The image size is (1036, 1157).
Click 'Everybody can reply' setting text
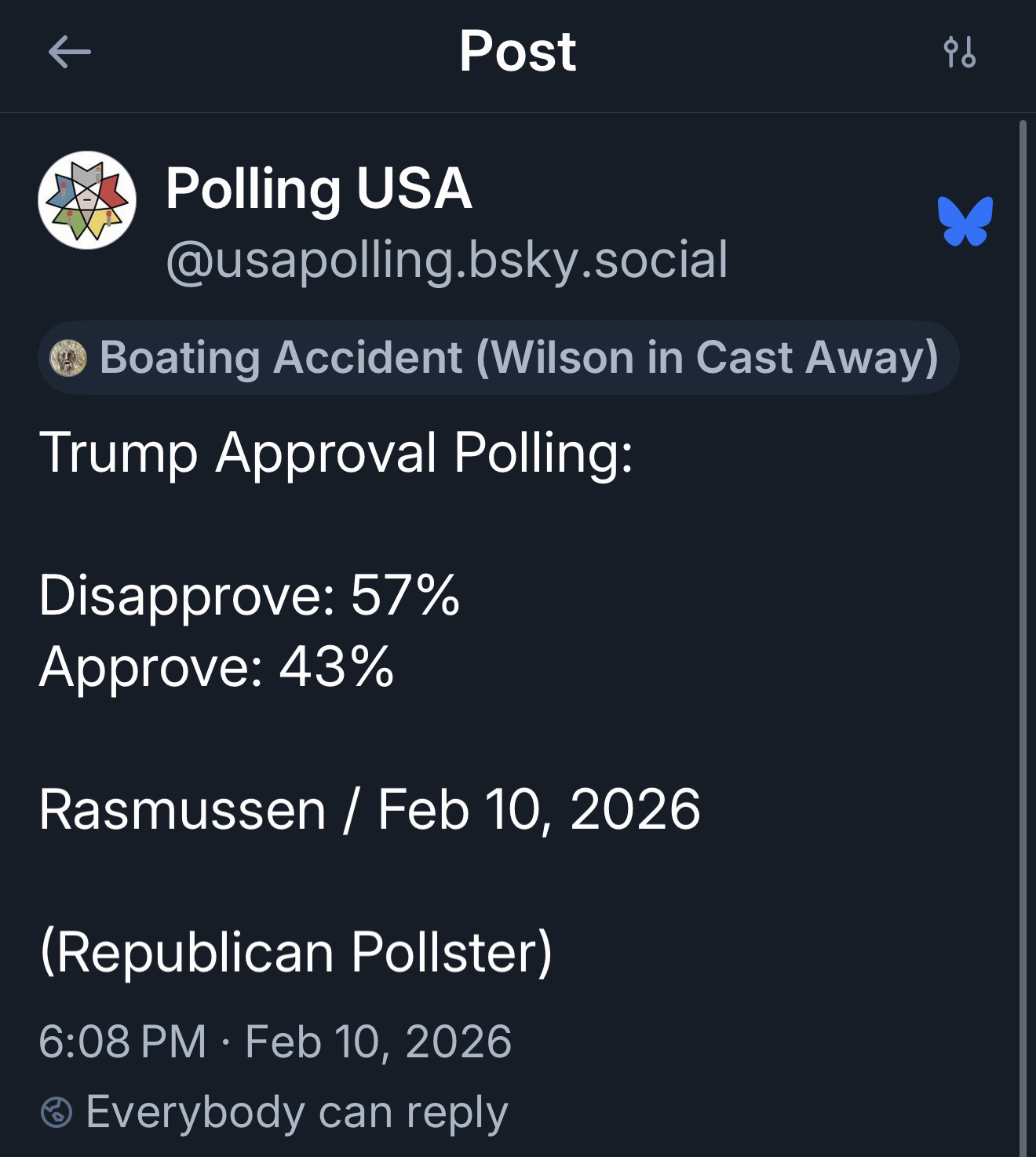(297, 1112)
